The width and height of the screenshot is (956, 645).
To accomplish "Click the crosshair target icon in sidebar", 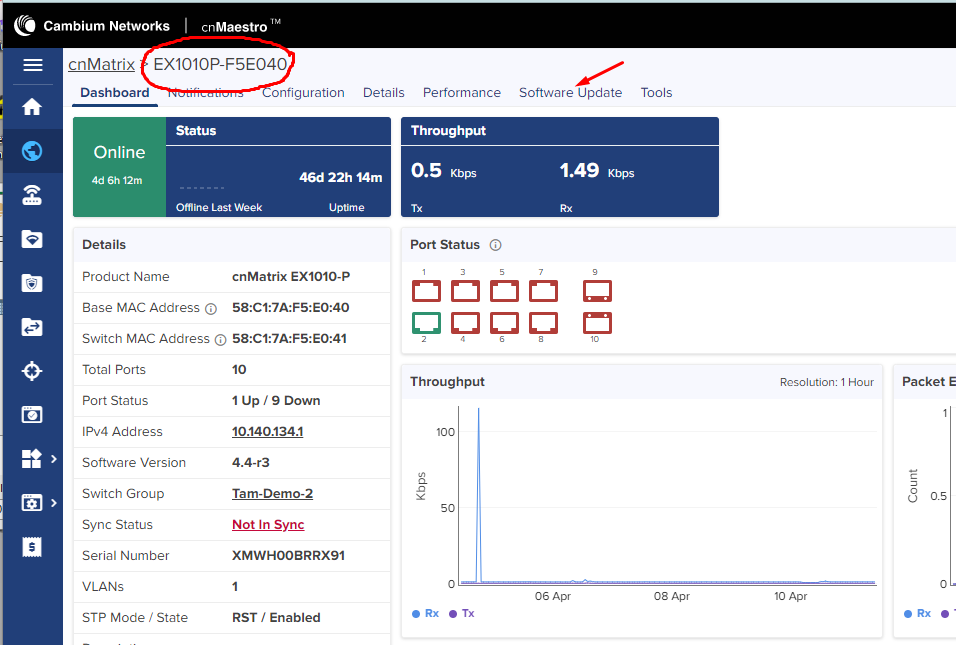I will tap(32, 371).
